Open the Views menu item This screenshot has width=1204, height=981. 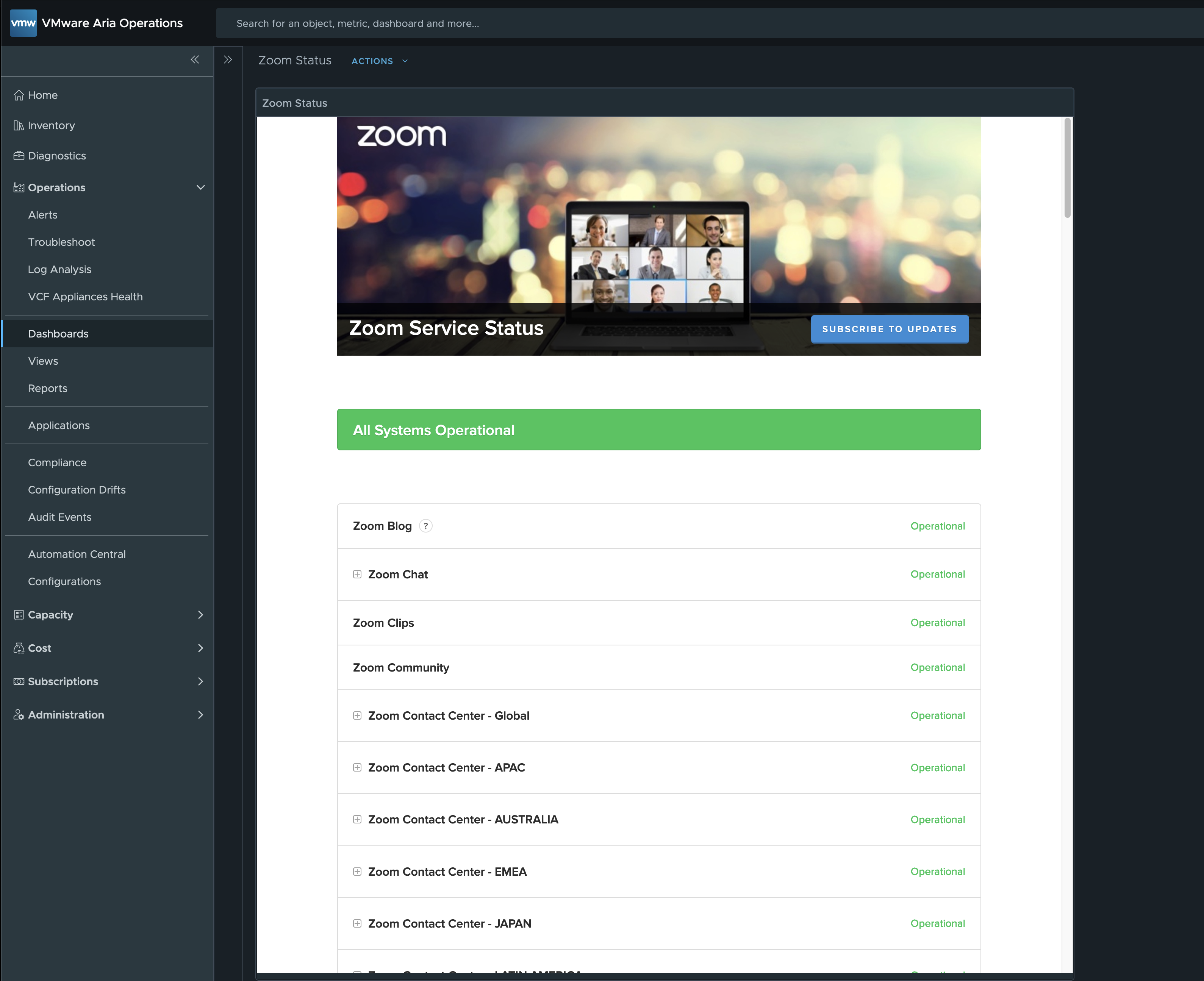tap(43, 361)
